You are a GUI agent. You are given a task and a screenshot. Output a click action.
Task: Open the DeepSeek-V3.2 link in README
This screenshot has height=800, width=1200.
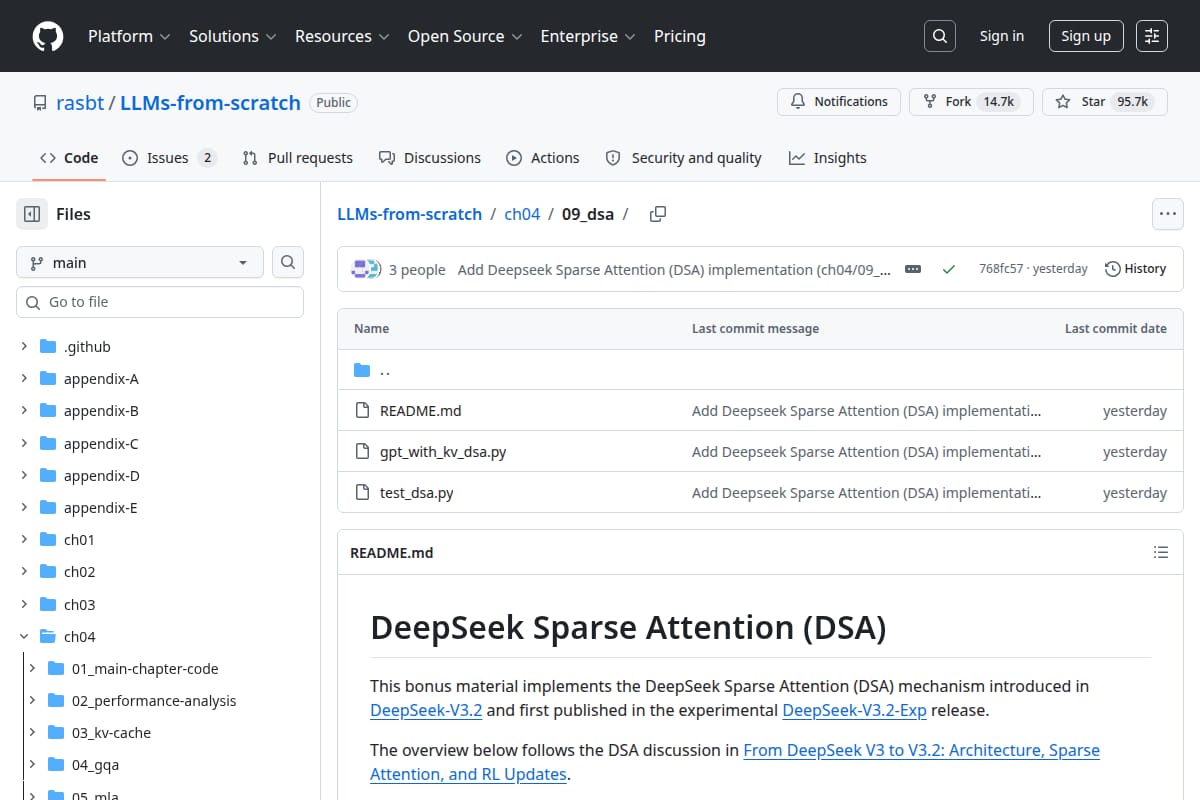[426, 711]
